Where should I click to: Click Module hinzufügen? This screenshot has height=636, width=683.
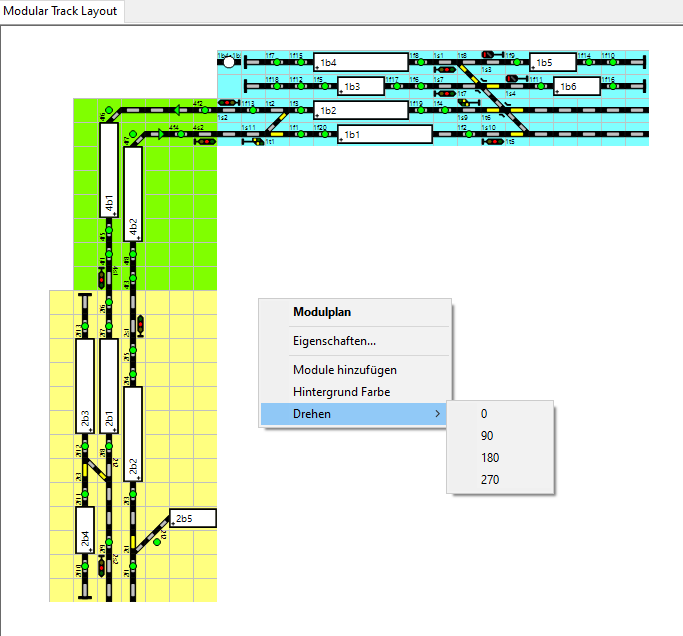click(x=344, y=370)
